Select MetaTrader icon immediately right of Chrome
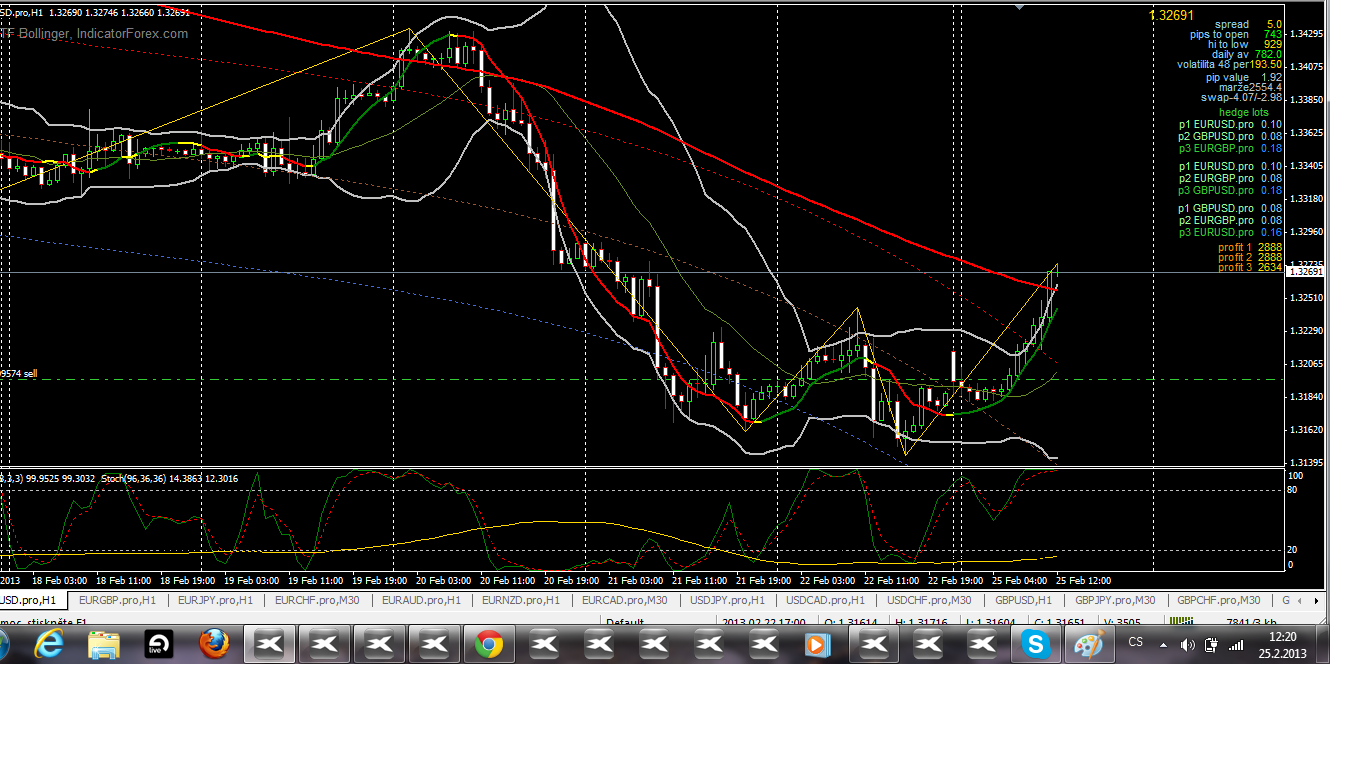The image size is (1366, 768). (544, 645)
